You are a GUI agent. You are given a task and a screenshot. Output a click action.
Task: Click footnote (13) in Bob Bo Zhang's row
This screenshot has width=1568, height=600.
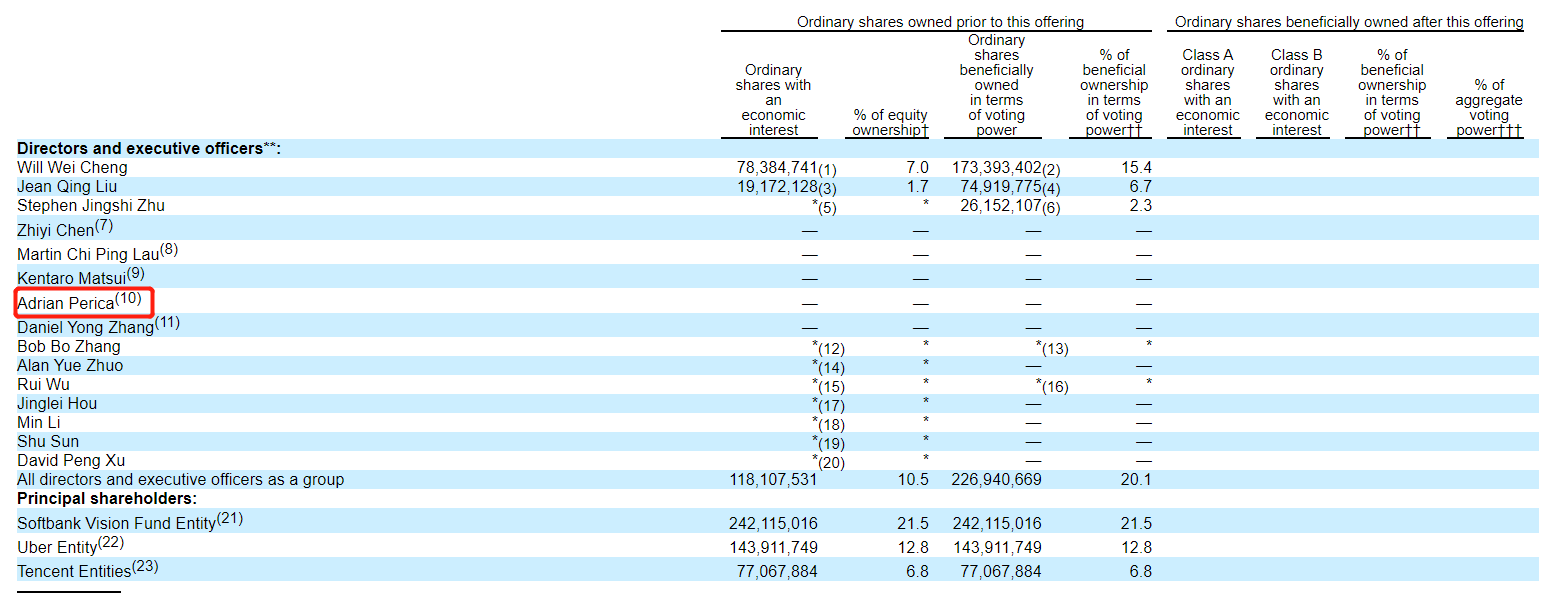click(x=1055, y=350)
